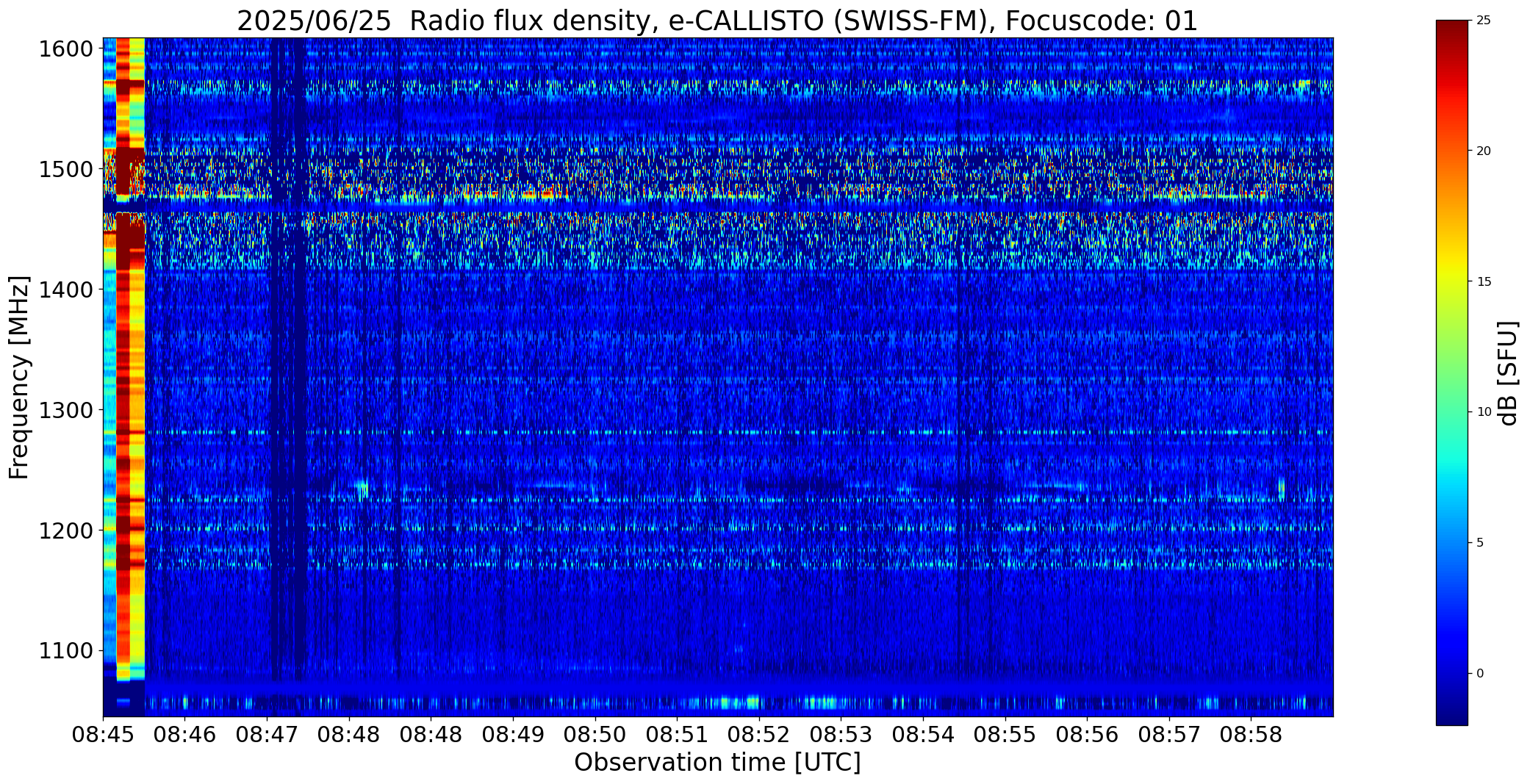Click the 08:55 time tick label

pyautogui.click(x=1005, y=735)
